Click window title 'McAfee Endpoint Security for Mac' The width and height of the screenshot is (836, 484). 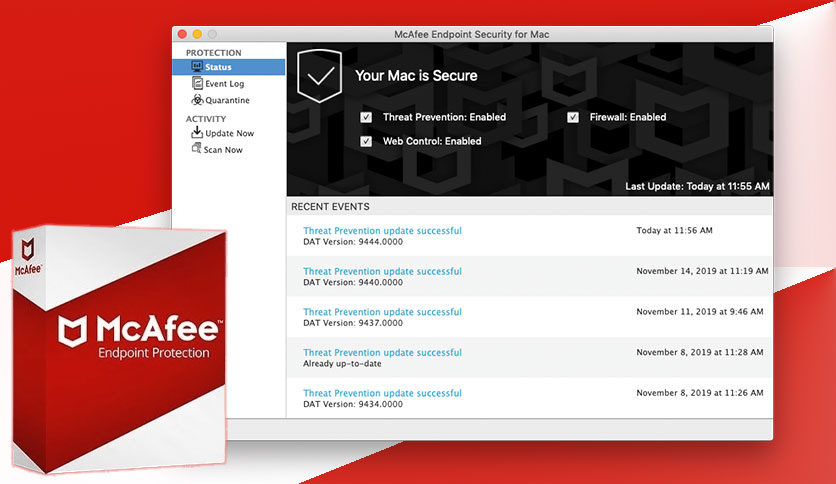click(472, 34)
